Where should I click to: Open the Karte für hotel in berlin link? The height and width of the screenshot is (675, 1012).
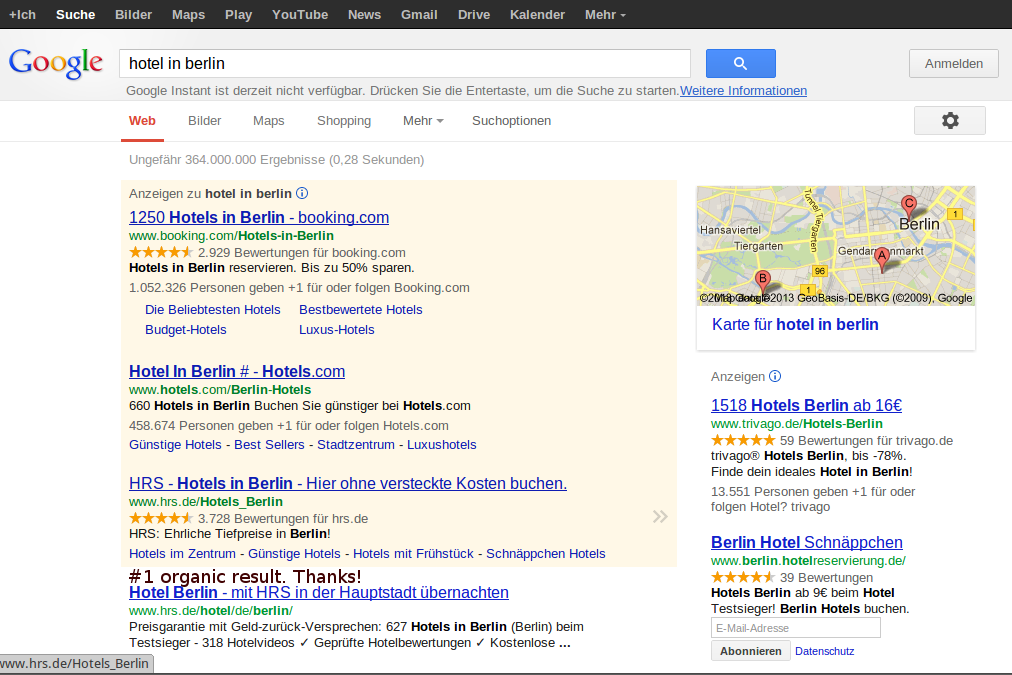click(795, 324)
